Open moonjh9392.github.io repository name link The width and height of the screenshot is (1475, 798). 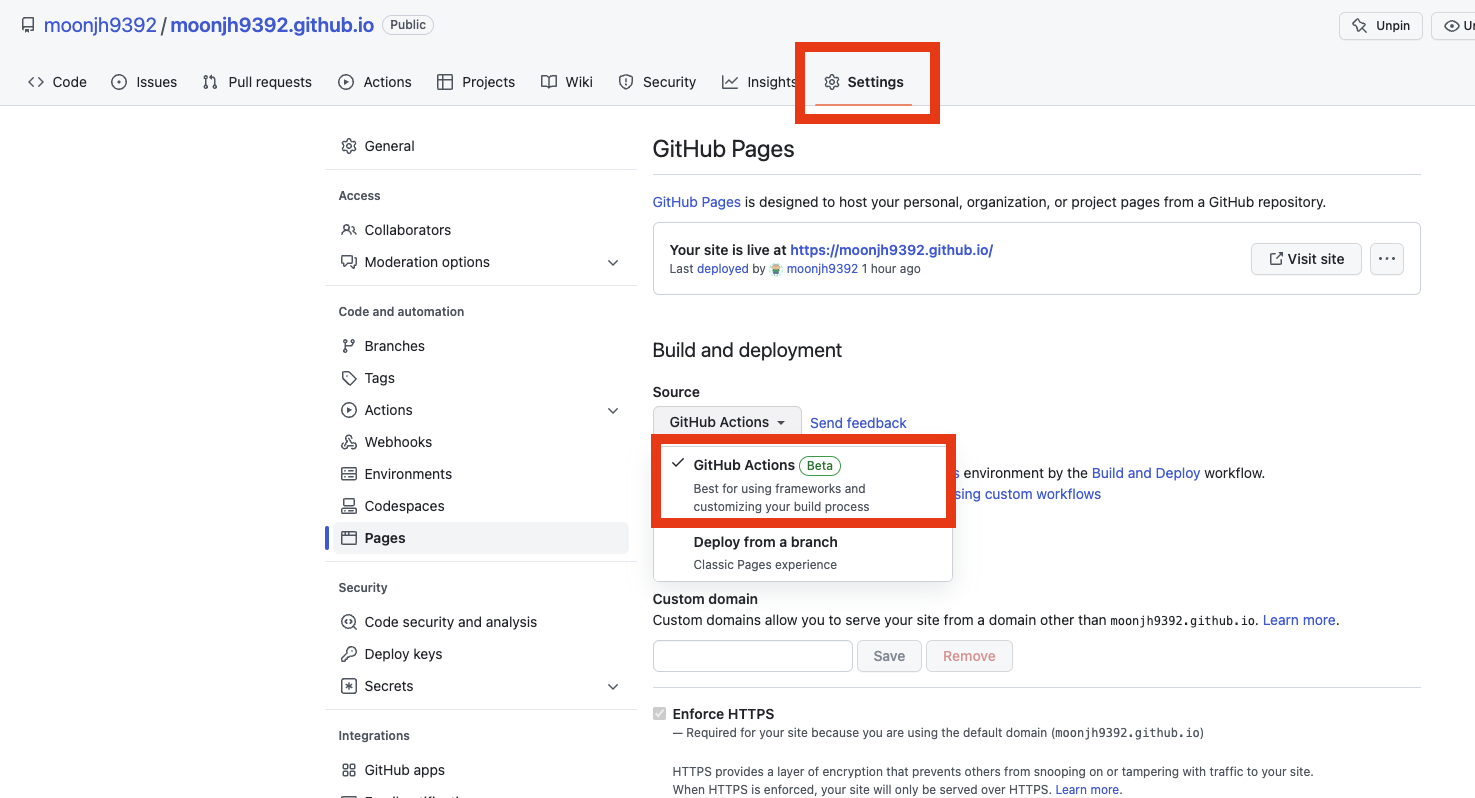pyautogui.click(x=272, y=25)
